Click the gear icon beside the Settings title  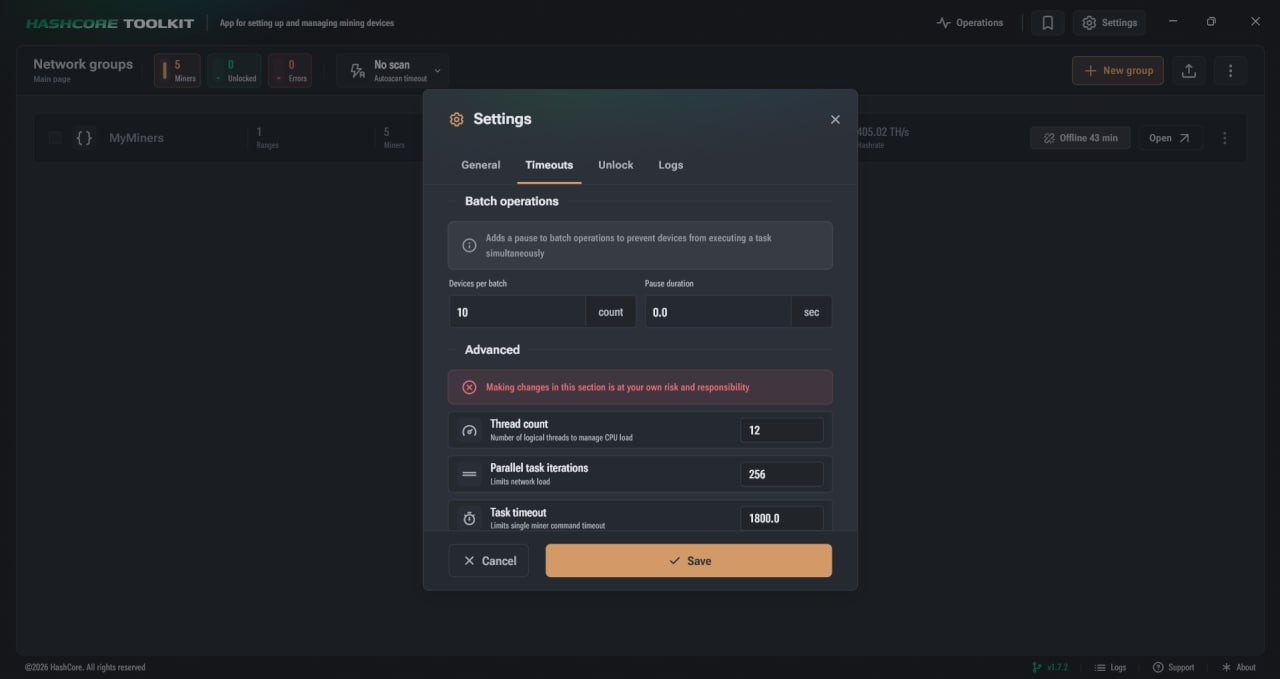tap(457, 119)
